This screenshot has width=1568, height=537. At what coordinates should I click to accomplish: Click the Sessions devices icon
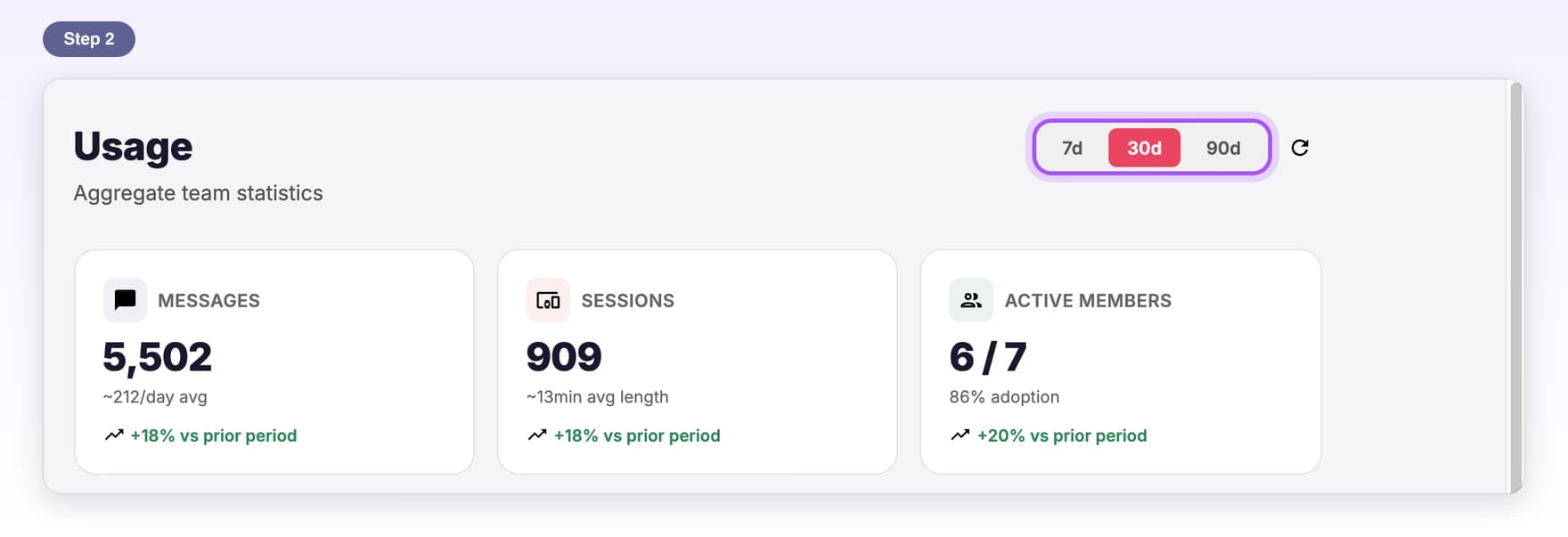[x=548, y=300]
